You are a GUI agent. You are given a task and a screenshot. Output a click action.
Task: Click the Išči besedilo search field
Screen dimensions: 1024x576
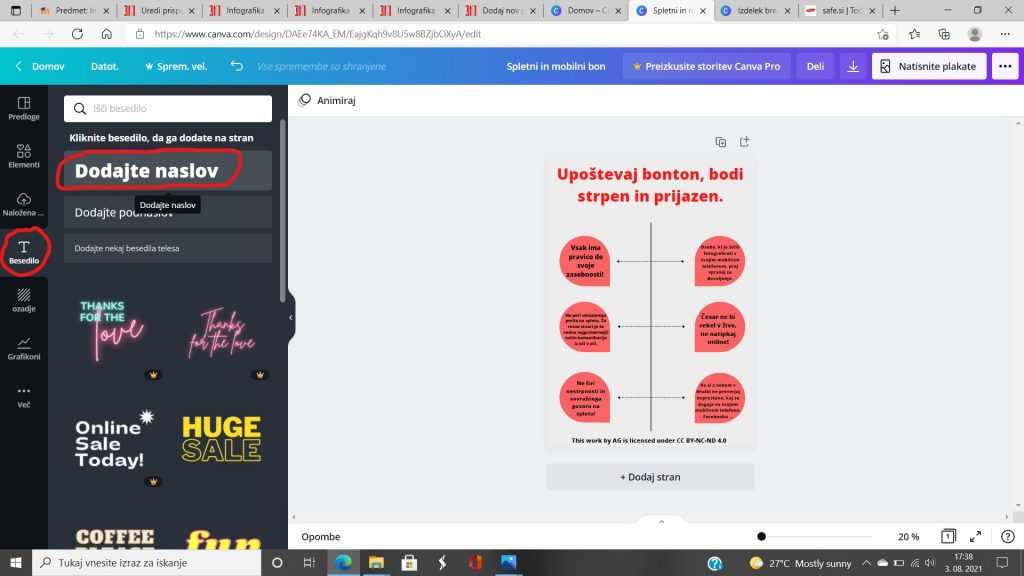(x=168, y=108)
